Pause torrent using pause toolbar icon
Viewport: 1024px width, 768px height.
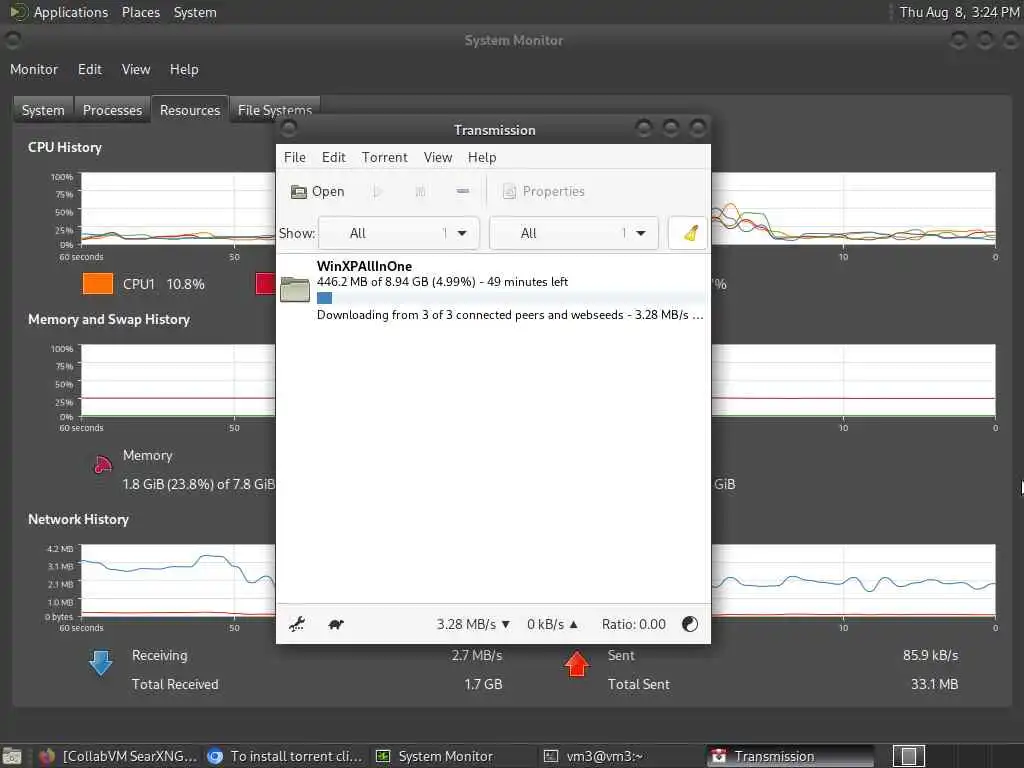point(420,191)
